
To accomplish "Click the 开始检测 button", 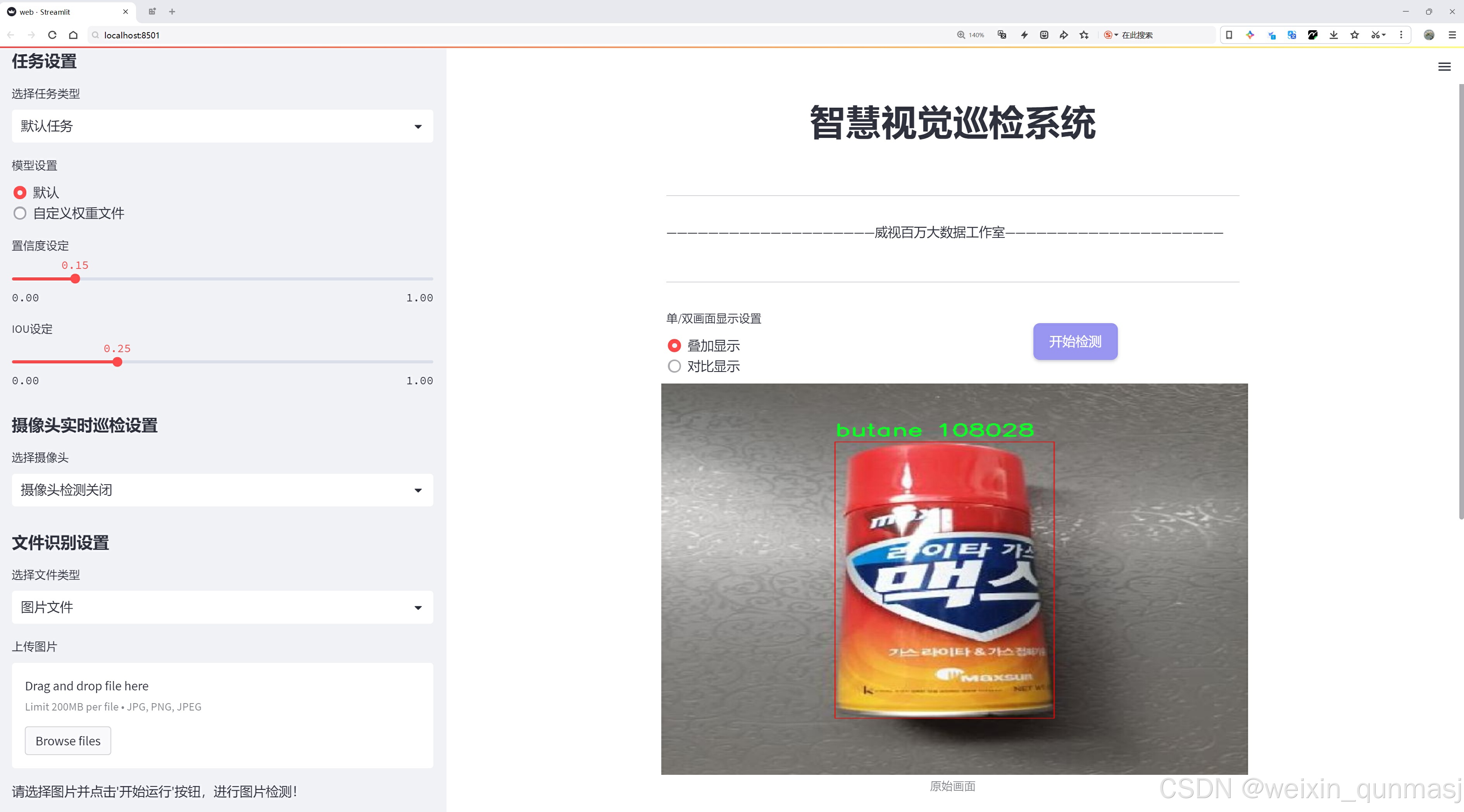I will [1075, 341].
